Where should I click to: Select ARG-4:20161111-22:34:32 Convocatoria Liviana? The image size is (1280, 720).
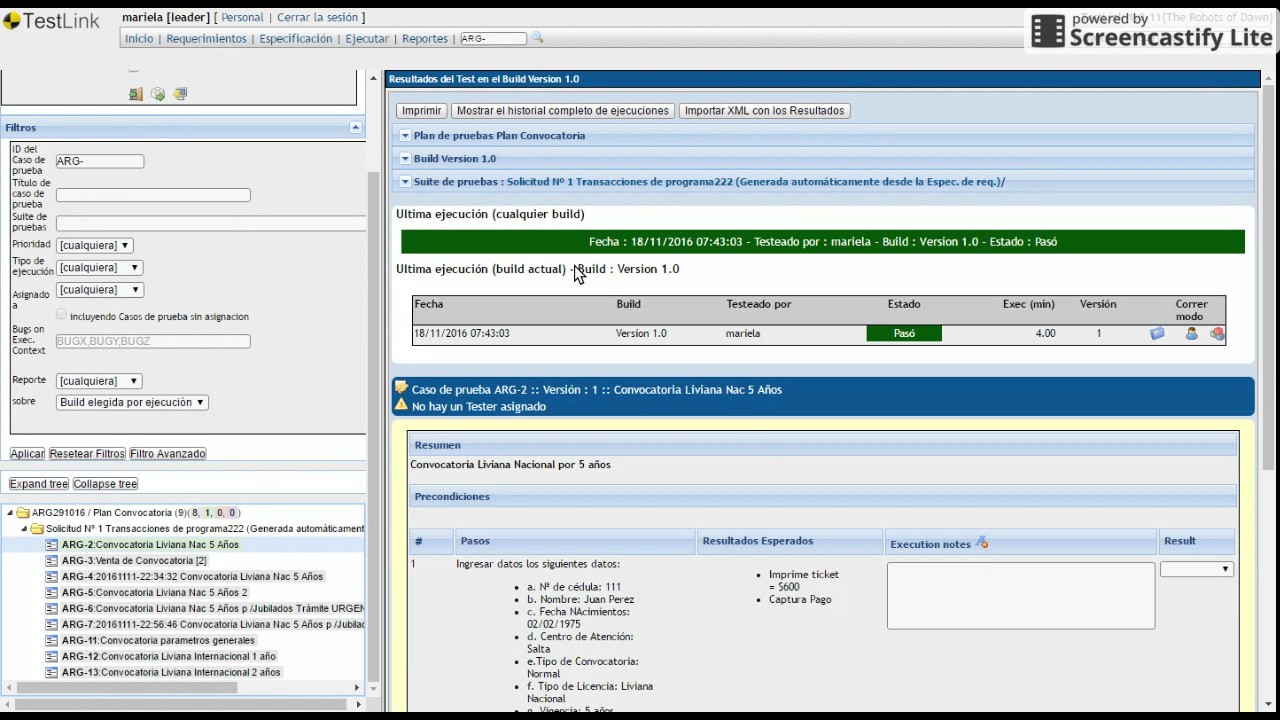click(x=192, y=577)
